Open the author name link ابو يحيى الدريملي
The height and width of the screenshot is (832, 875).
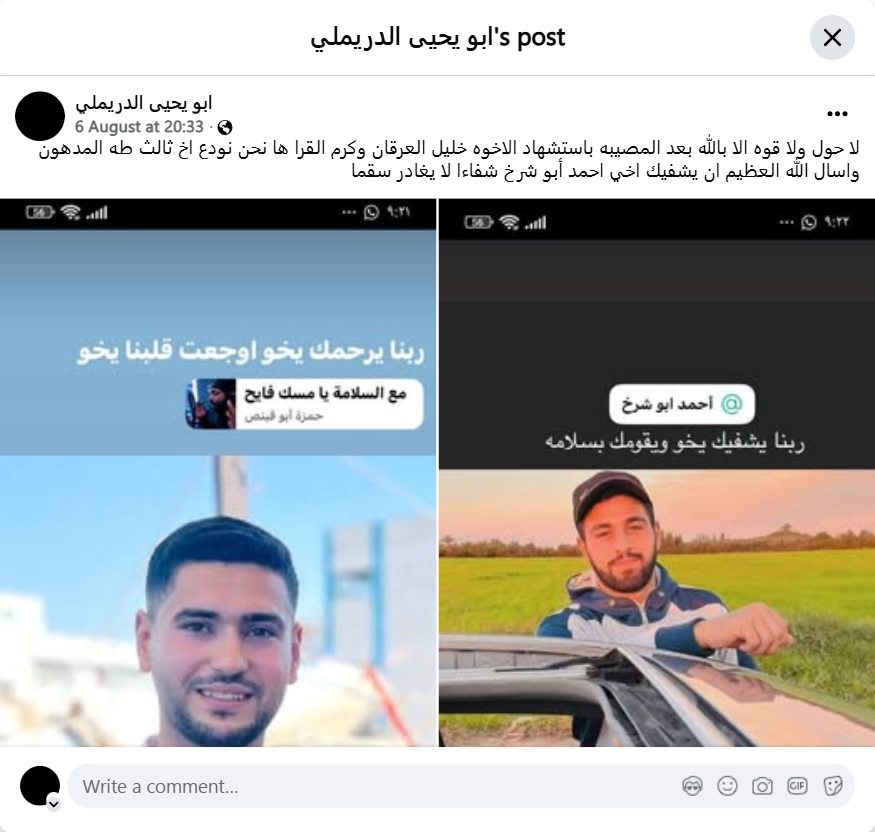pyautogui.click(x=144, y=104)
